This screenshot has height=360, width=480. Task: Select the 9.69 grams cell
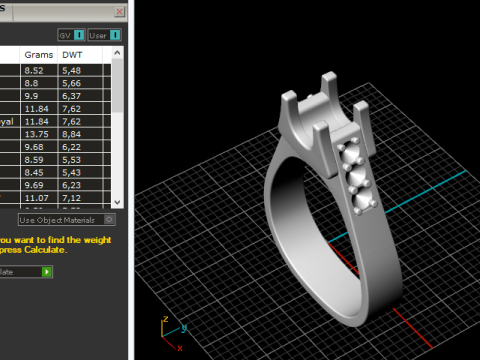39,185
